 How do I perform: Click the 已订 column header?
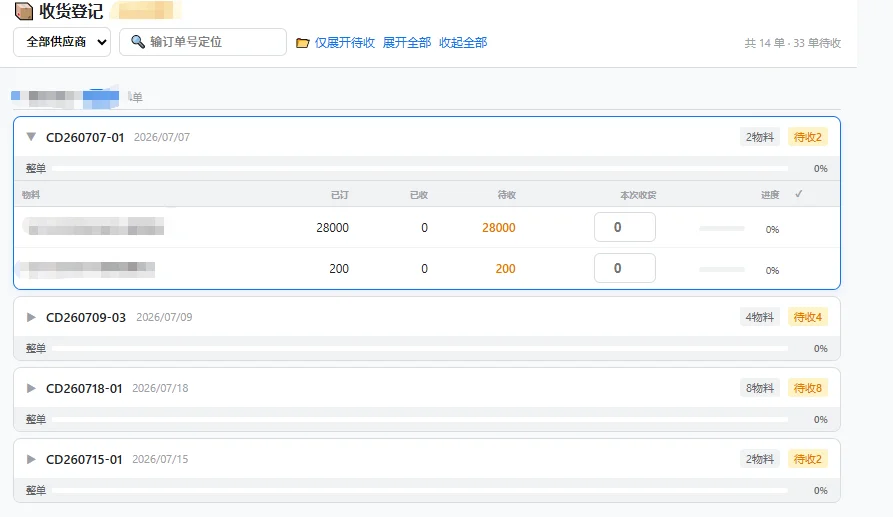[x=340, y=195]
